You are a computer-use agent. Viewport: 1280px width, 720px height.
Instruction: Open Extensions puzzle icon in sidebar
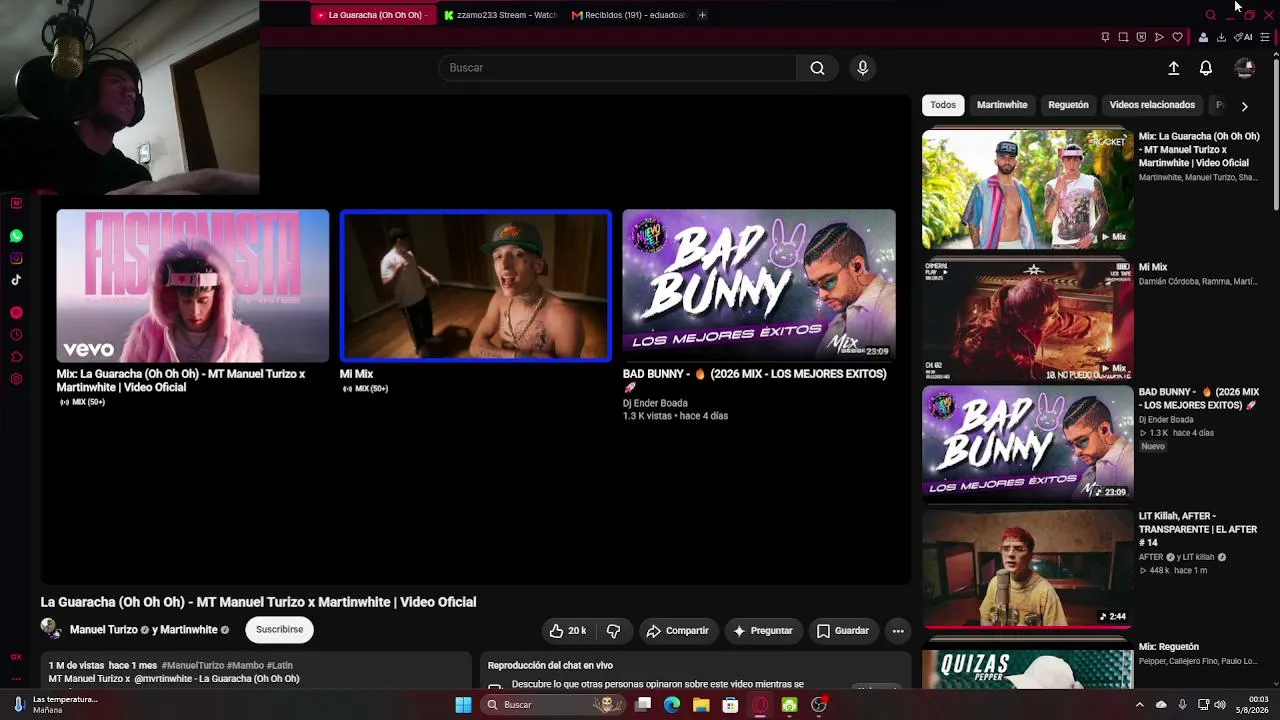pyautogui.click(x=16, y=357)
